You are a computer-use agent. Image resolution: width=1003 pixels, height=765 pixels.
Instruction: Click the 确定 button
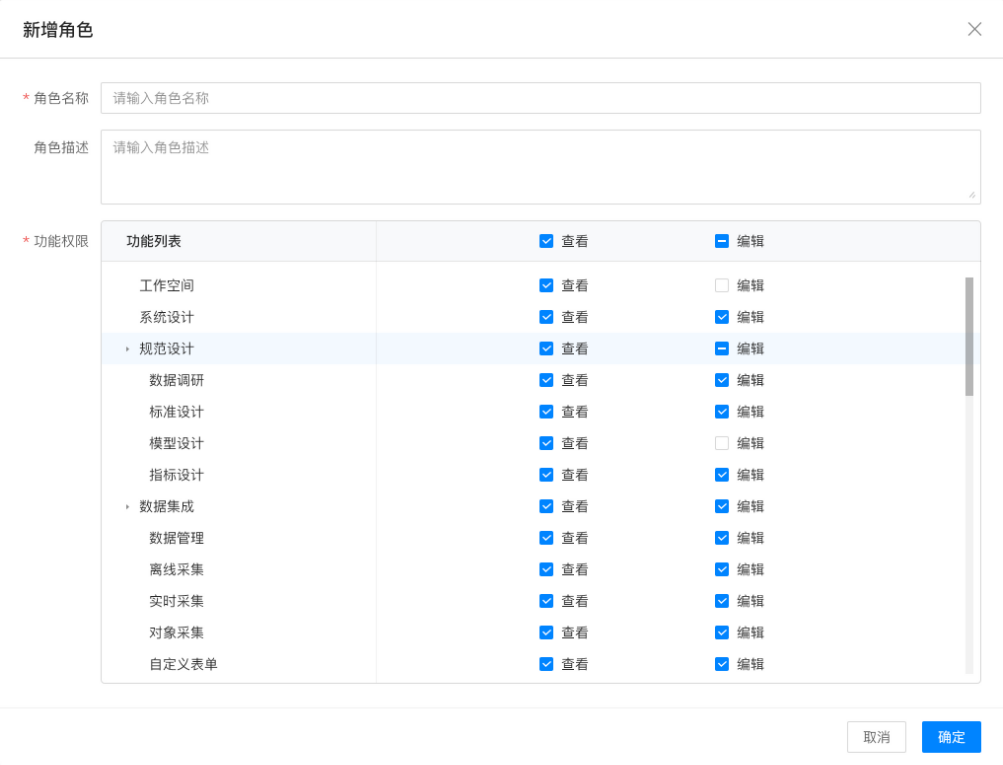click(951, 737)
